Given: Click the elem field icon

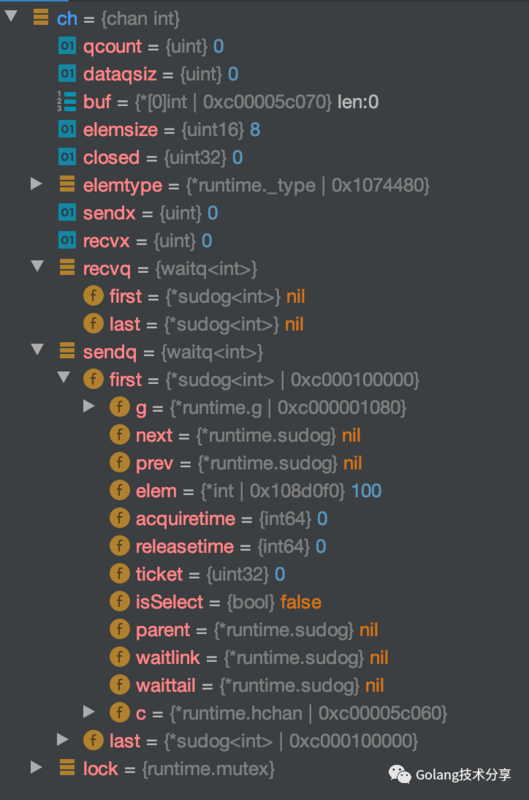Looking at the screenshot, I should [x=119, y=490].
